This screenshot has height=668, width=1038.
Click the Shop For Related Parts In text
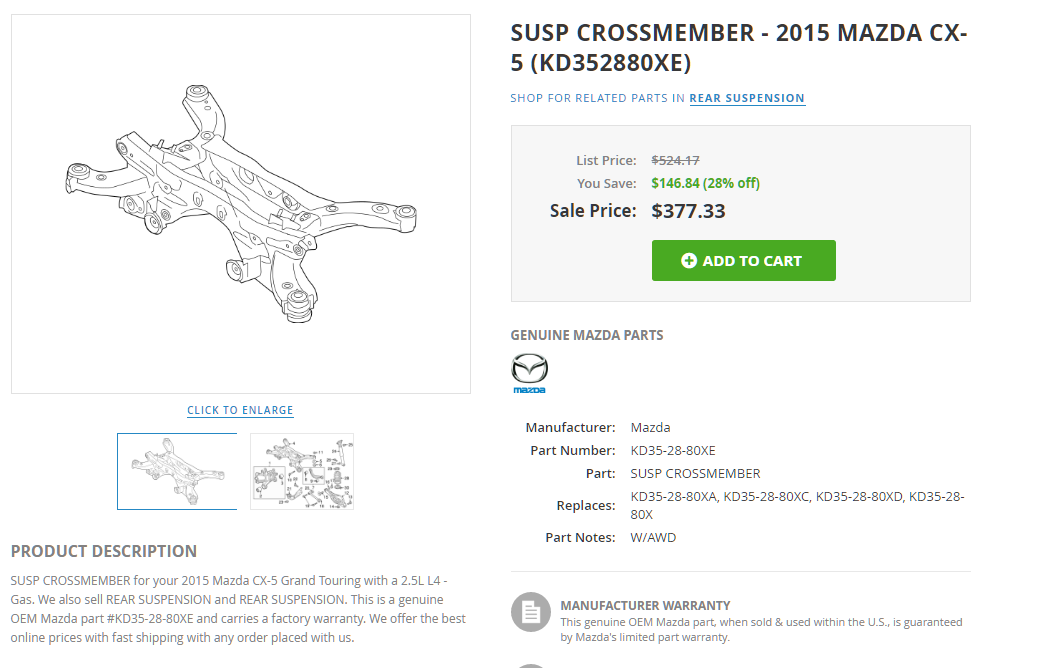point(597,98)
